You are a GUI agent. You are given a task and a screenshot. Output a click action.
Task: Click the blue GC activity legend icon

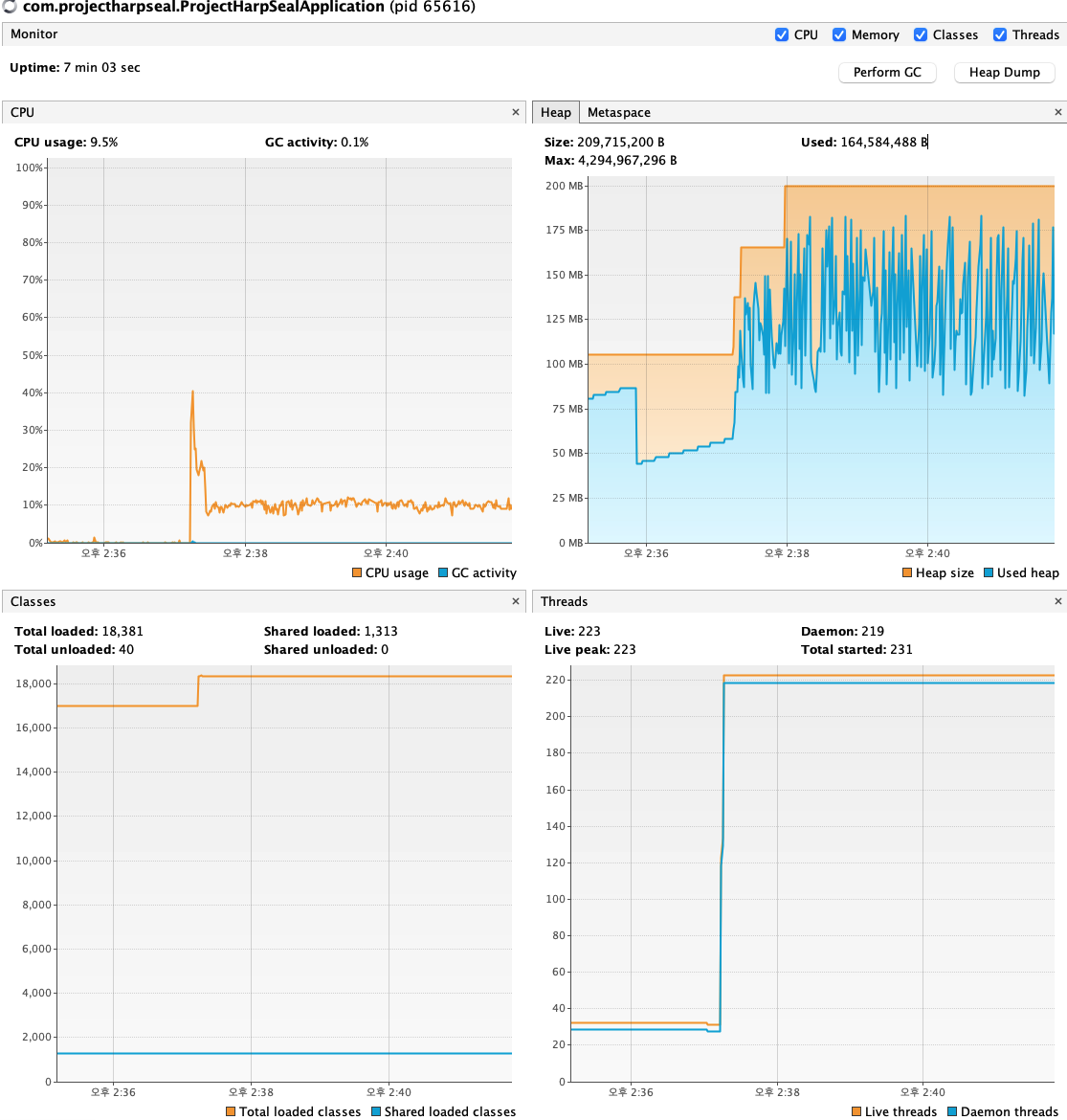(443, 572)
